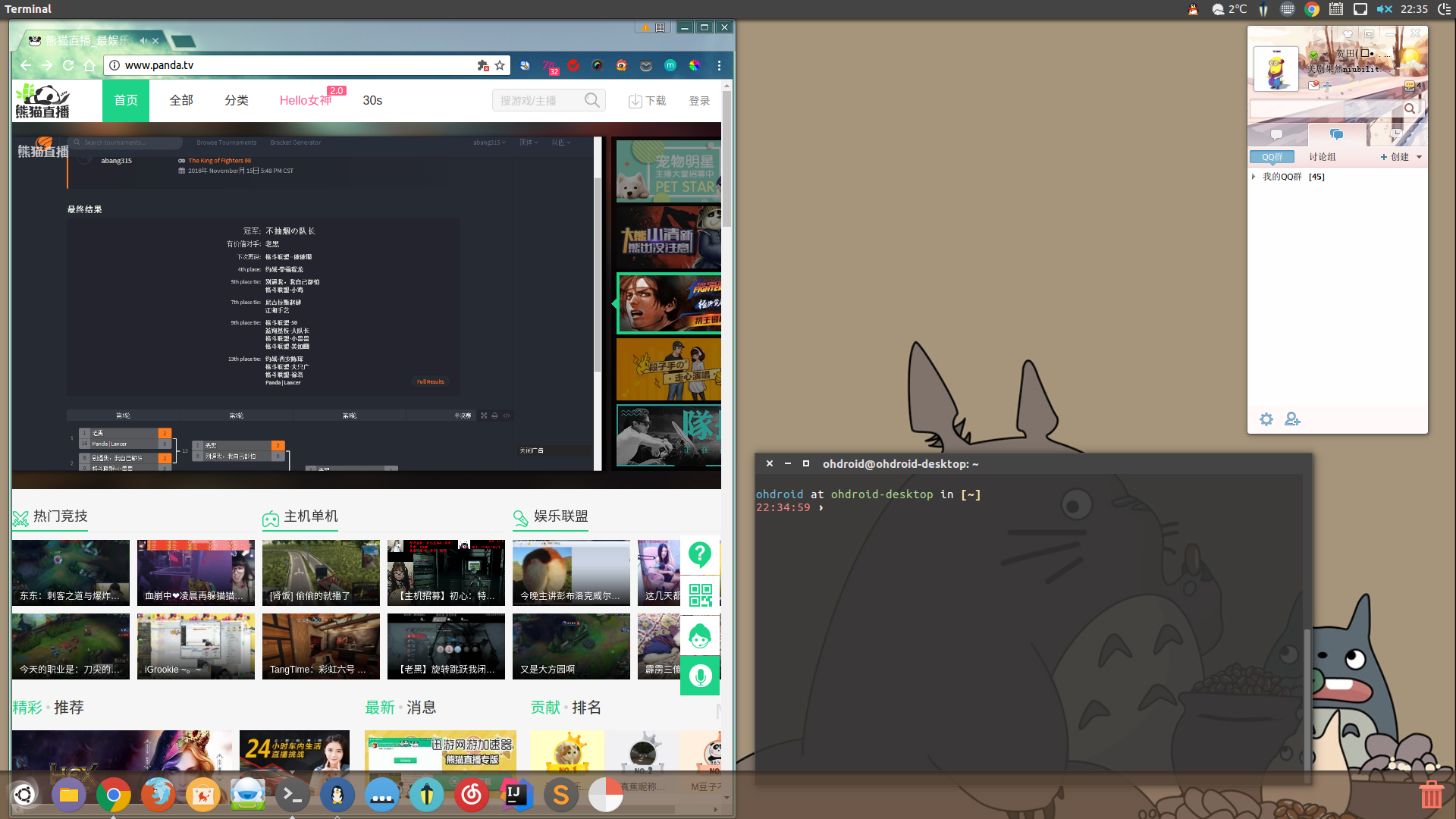The height and width of the screenshot is (819, 1456).
Task: Select the 首页 navigation tab
Action: (x=126, y=100)
